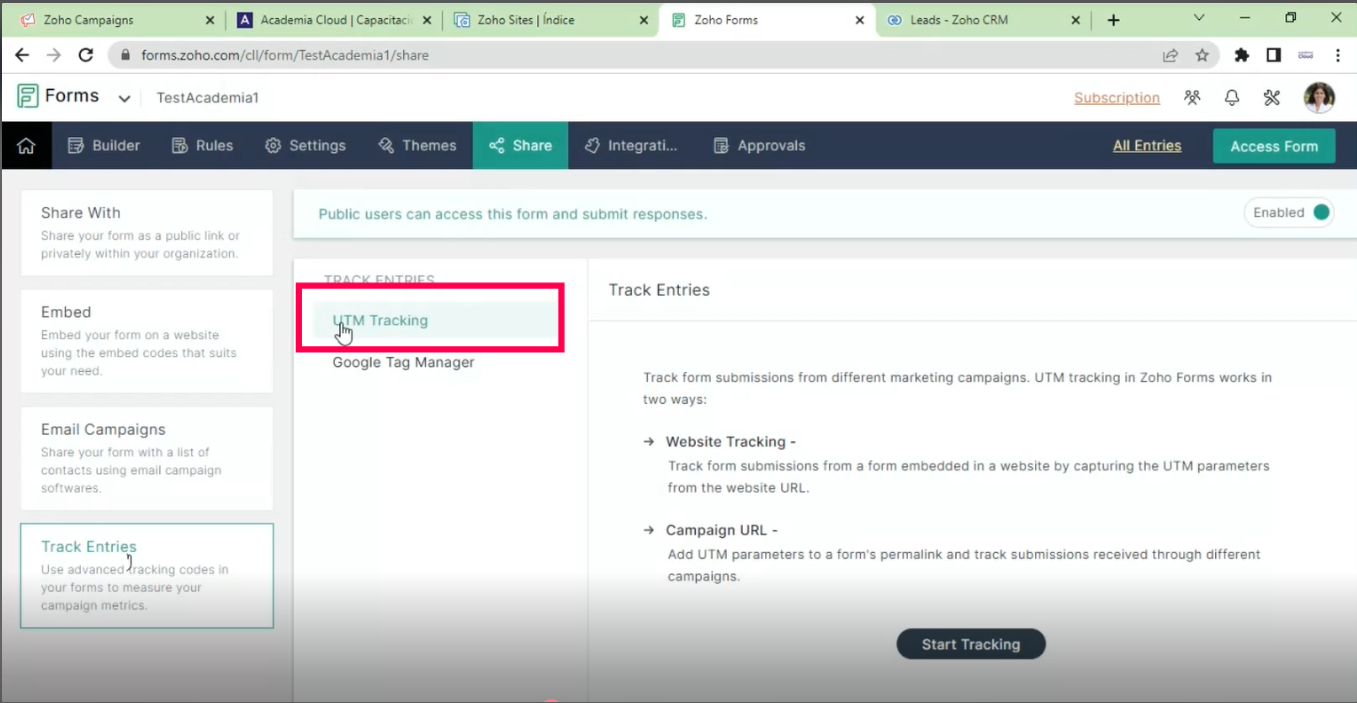Click the All Entries link
Image resolution: width=1357 pixels, height=703 pixels.
(x=1147, y=146)
